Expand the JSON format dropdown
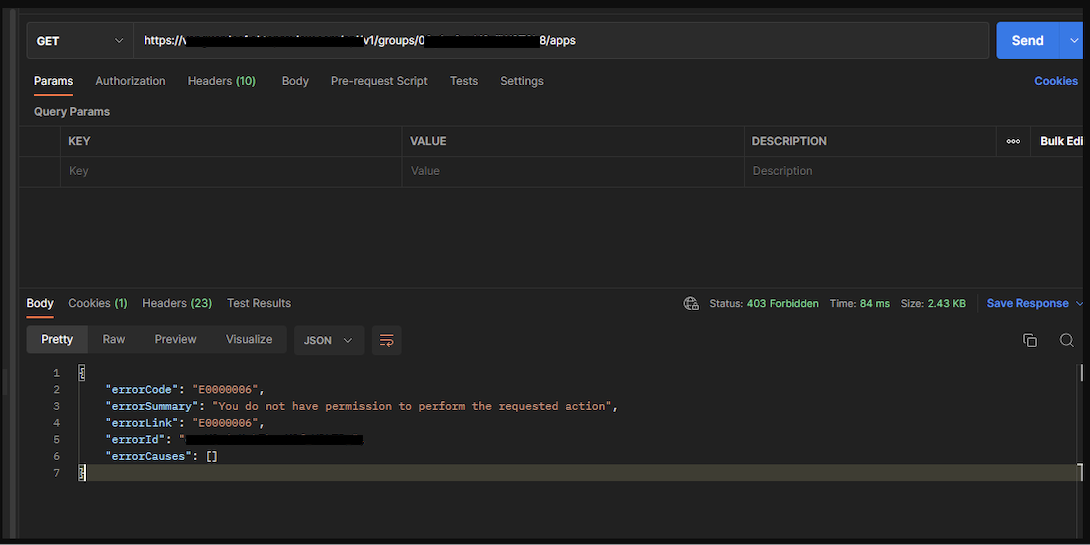1090x545 pixels. point(328,340)
